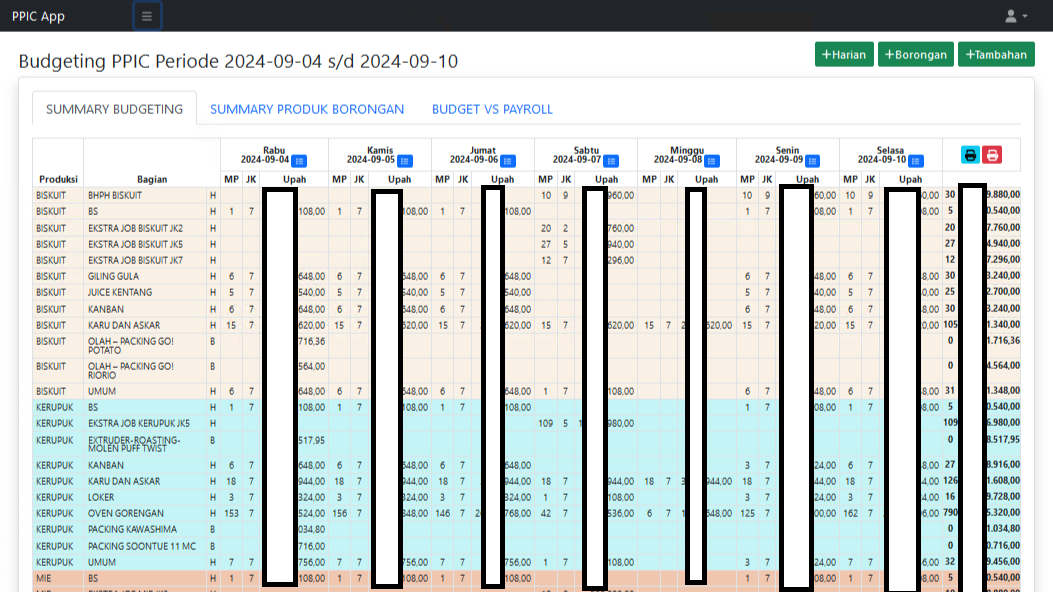The height and width of the screenshot is (592, 1053).
Task: Click the +Borongan button
Action: coord(915,55)
